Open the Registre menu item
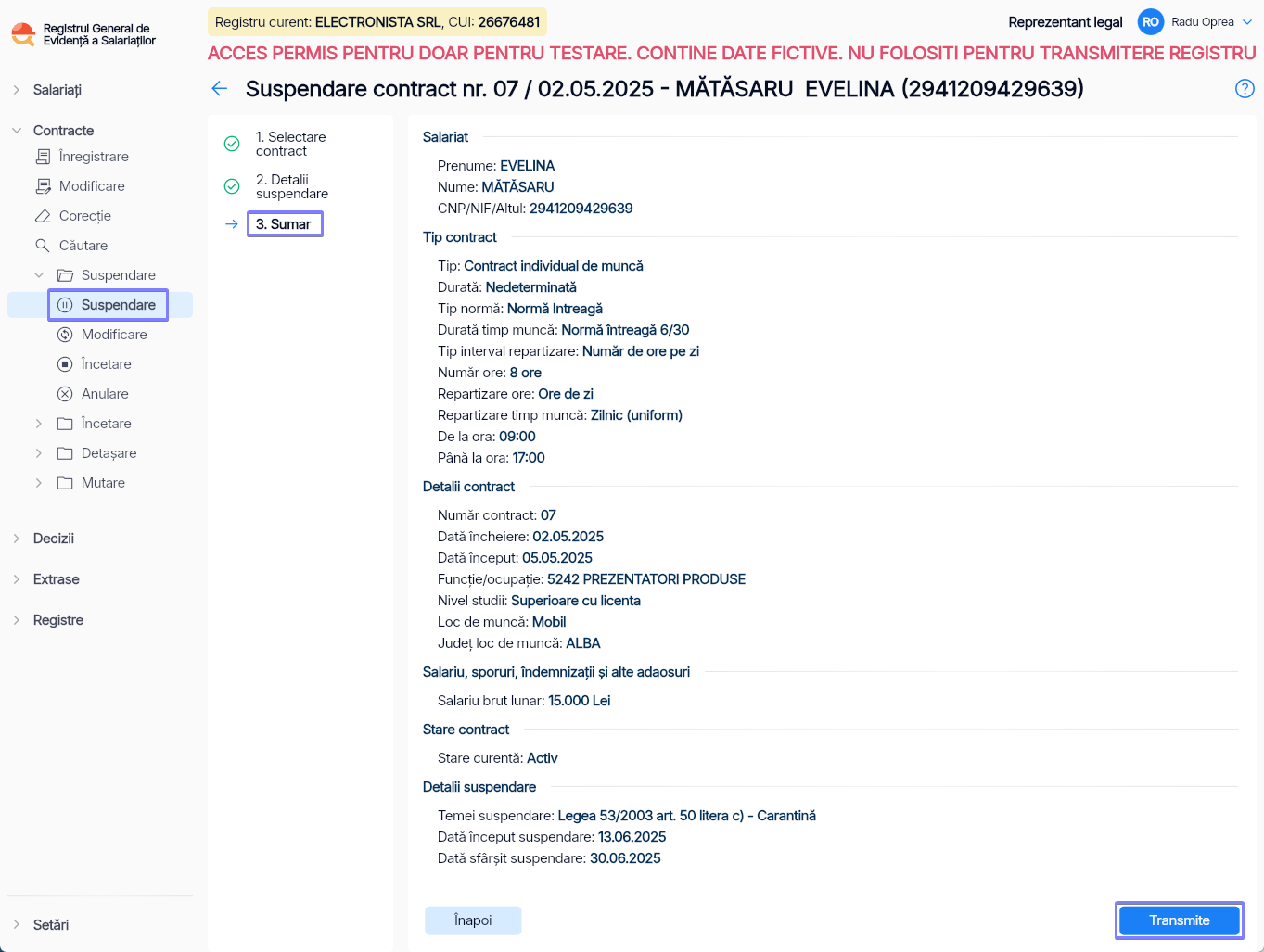This screenshot has height=952, width=1264. tap(58, 620)
